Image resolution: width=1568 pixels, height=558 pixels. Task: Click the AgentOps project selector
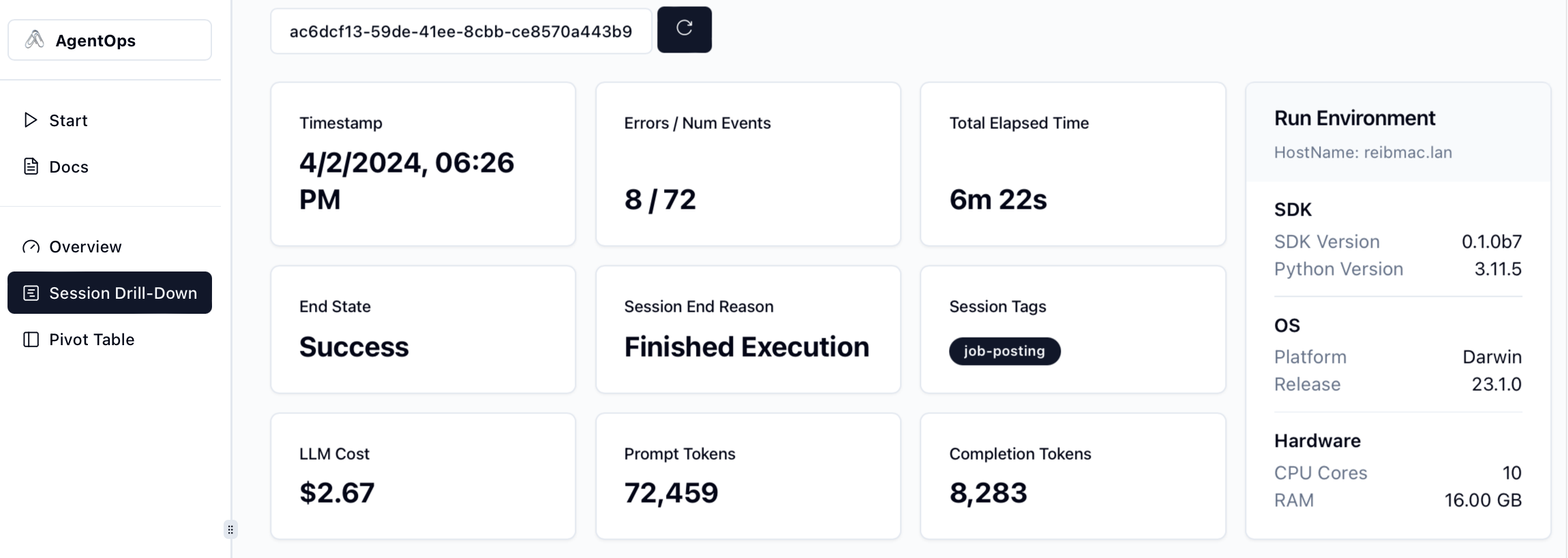(x=110, y=40)
